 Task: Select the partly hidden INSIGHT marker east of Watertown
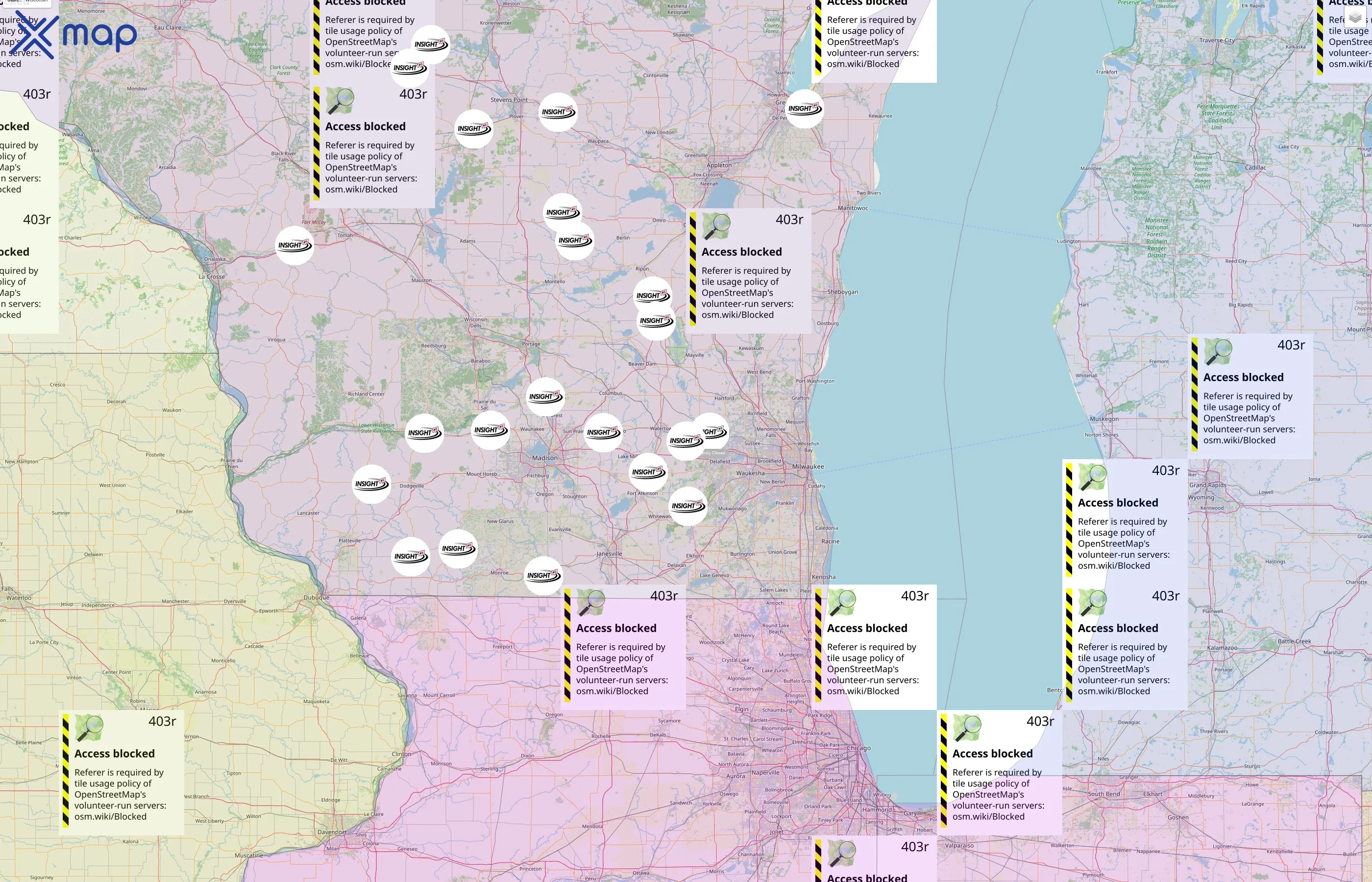click(x=713, y=432)
